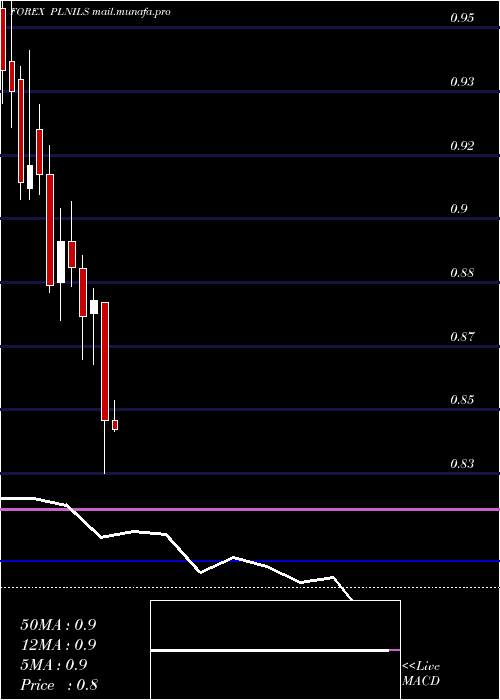The image size is (500, 700).
Task: Click the FOREX PLNILS chart title text
Action: click(x=90, y=12)
